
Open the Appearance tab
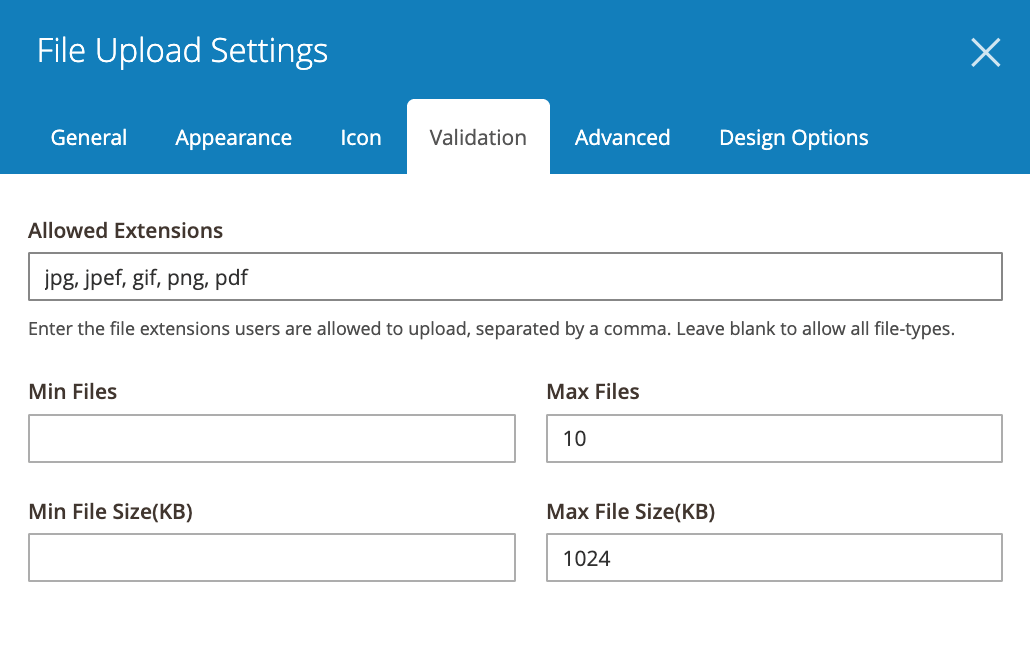pyautogui.click(x=233, y=137)
